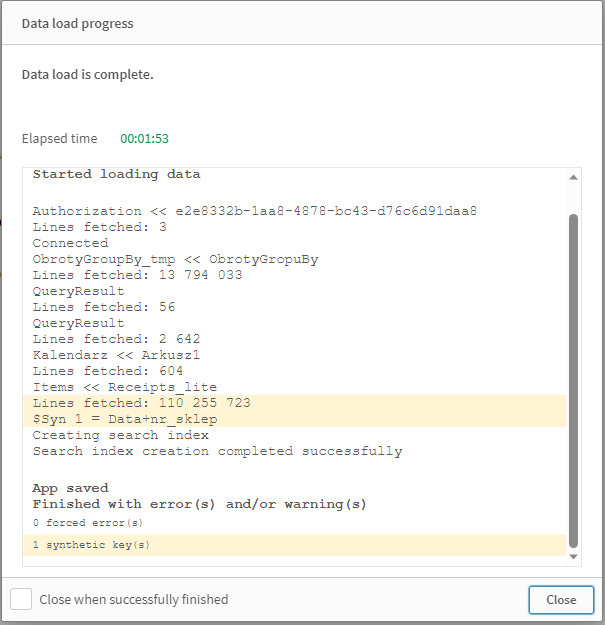The image size is (605, 625).
Task: Click the Data load progress dialog title
Action: 77,23
